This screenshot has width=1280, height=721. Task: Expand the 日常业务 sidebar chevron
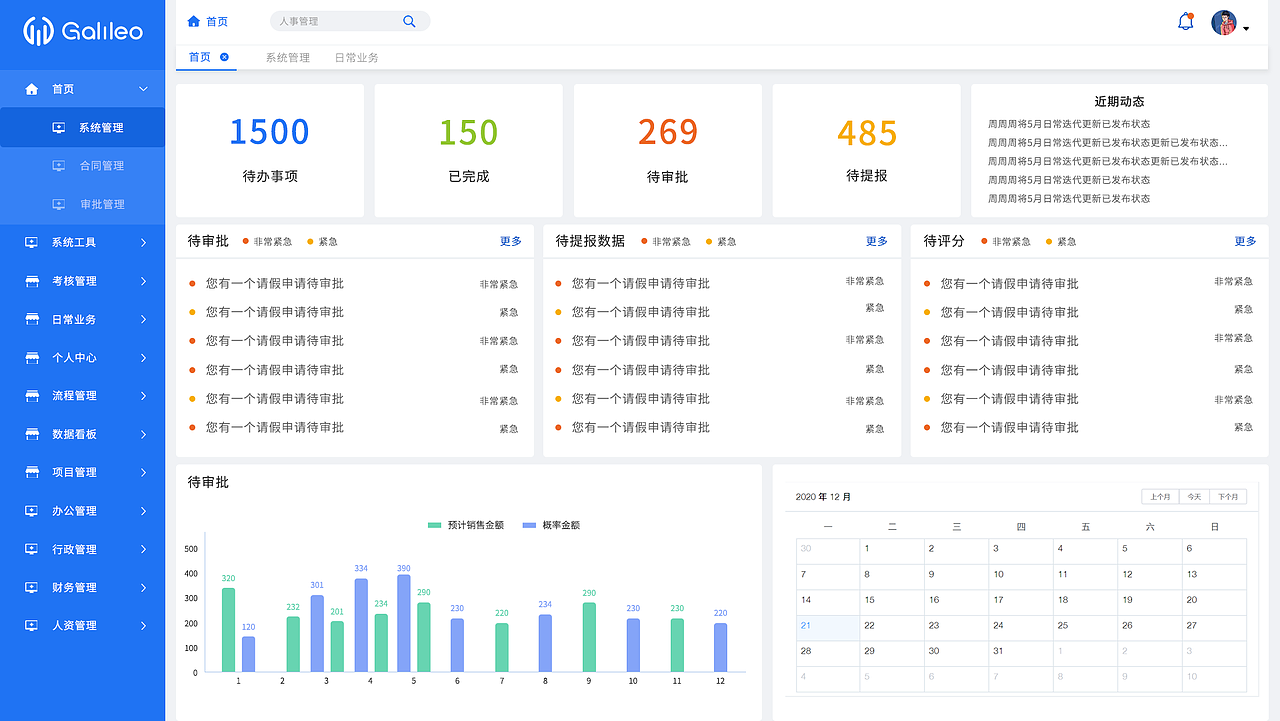pos(144,320)
